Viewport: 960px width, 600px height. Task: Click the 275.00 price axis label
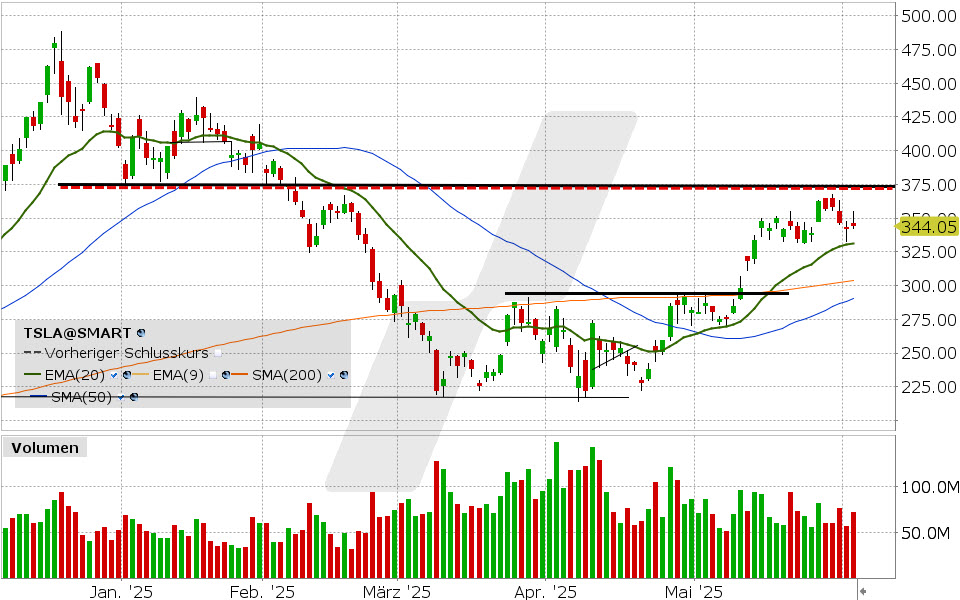click(929, 320)
